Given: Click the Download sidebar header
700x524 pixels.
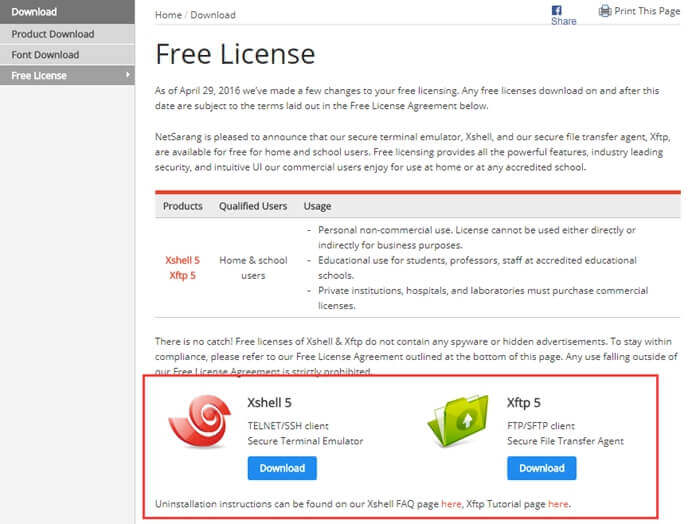Looking at the screenshot, I should point(34,12).
